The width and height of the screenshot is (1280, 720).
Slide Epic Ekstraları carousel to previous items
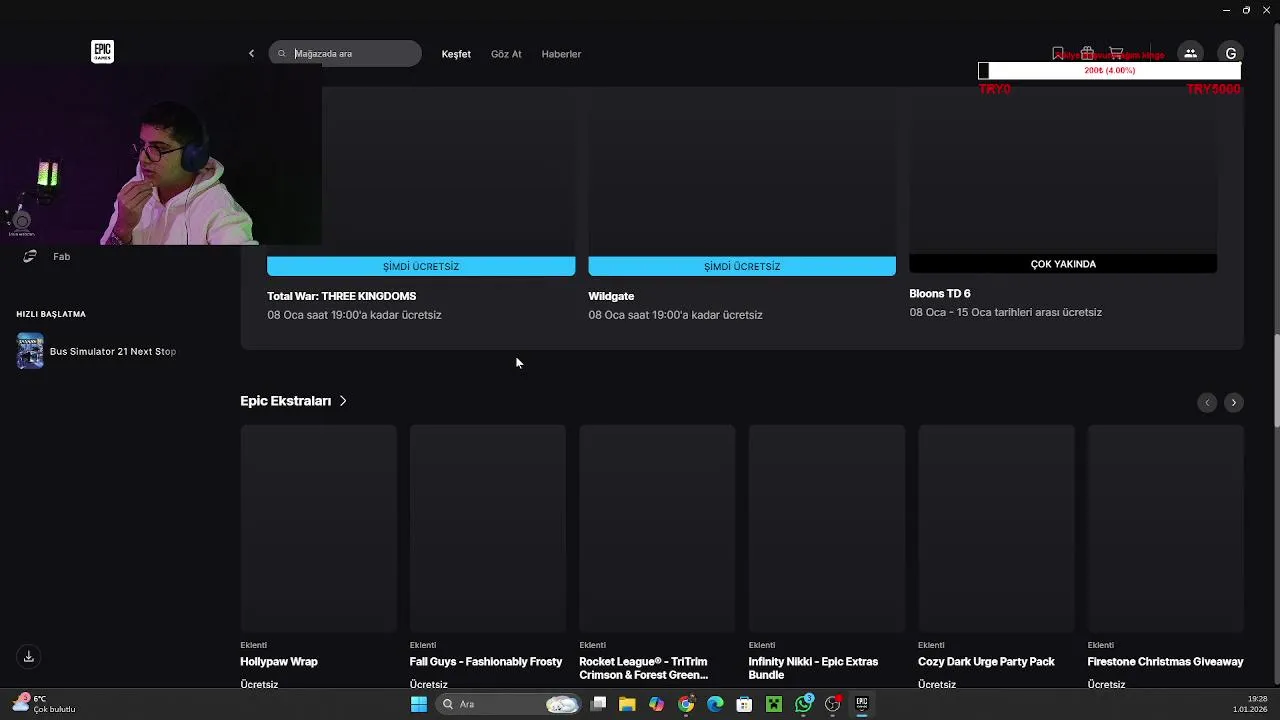(1207, 402)
